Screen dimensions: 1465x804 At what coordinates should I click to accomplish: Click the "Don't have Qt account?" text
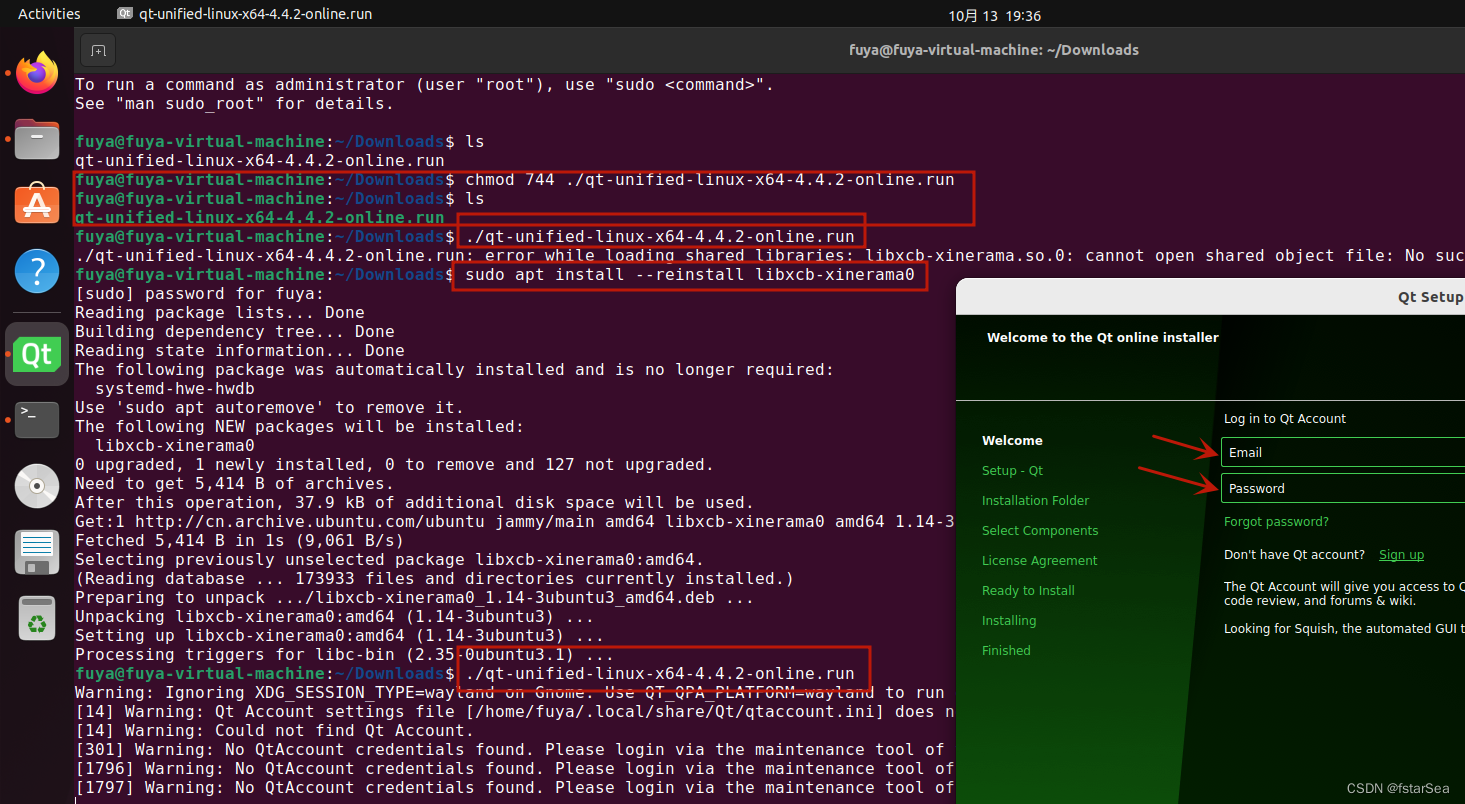1294,555
